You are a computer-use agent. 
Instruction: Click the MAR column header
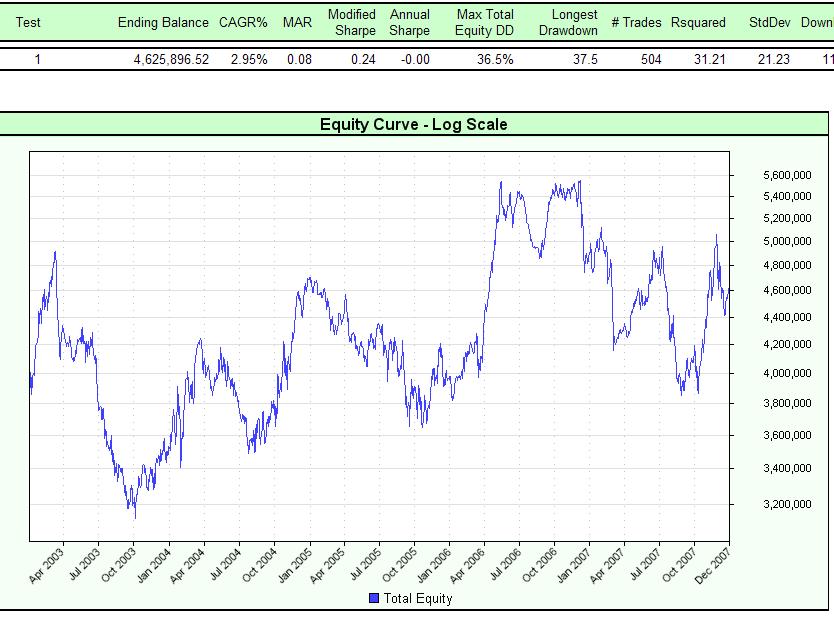(297, 22)
